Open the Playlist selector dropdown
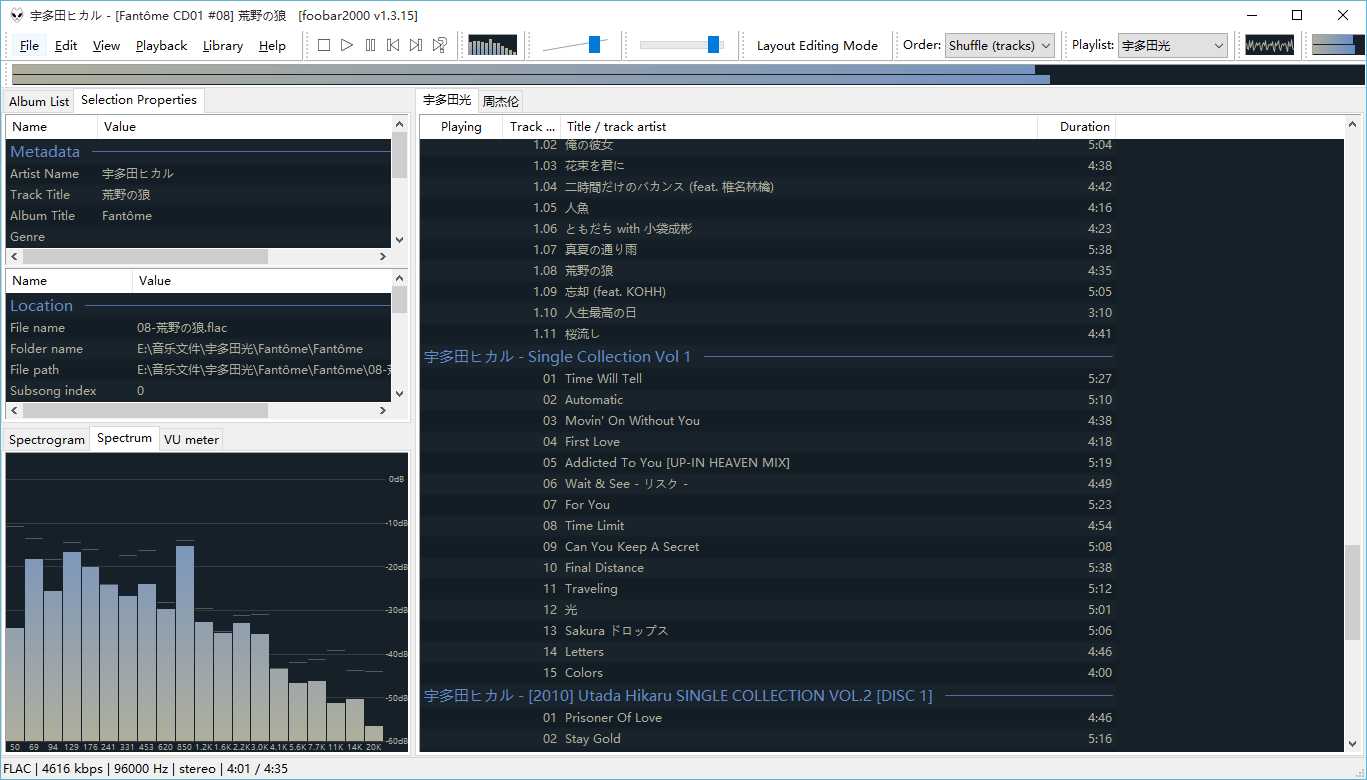The width and height of the screenshot is (1367, 780). pos(1172,45)
